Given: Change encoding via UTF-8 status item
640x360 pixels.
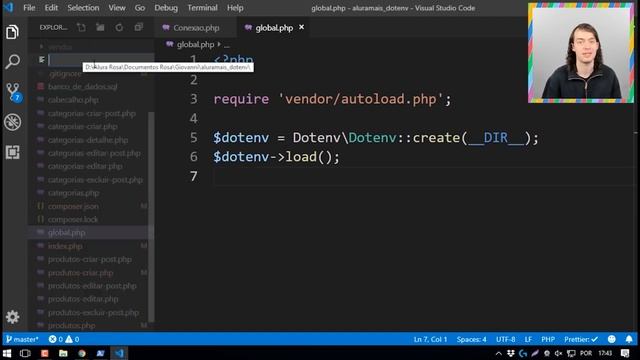Looking at the screenshot, I should coord(505,339).
